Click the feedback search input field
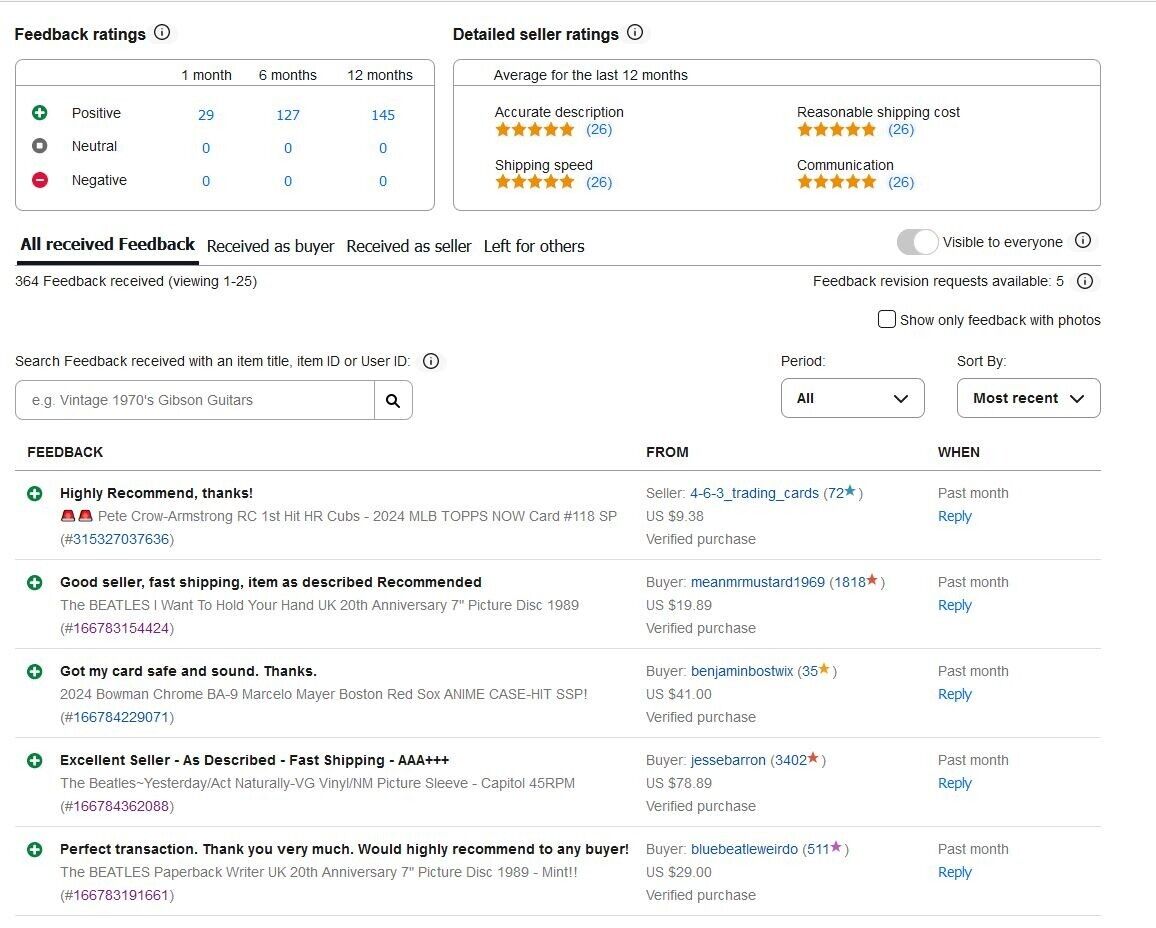 click(x=195, y=400)
